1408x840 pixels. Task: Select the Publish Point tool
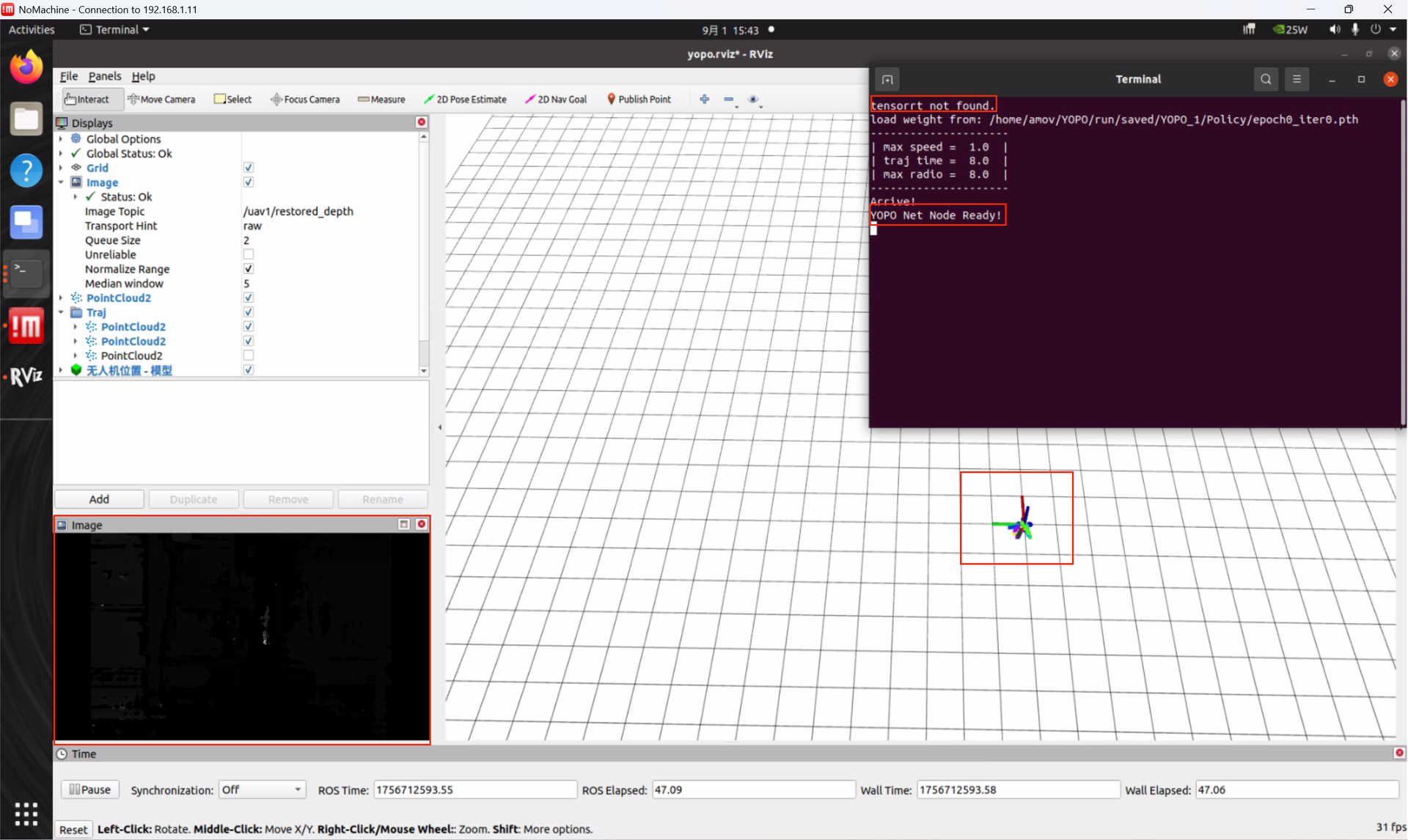coord(638,99)
